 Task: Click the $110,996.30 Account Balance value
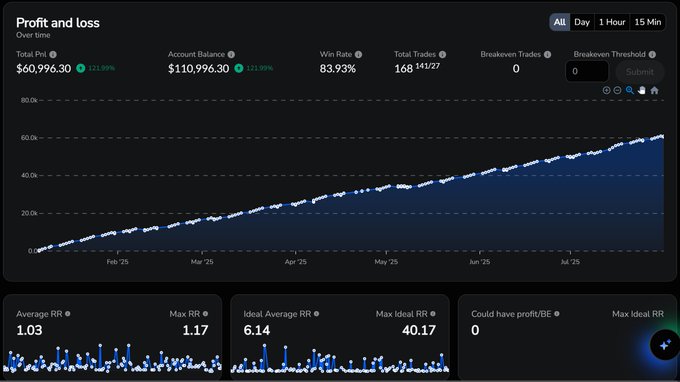click(x=198, y=69)
